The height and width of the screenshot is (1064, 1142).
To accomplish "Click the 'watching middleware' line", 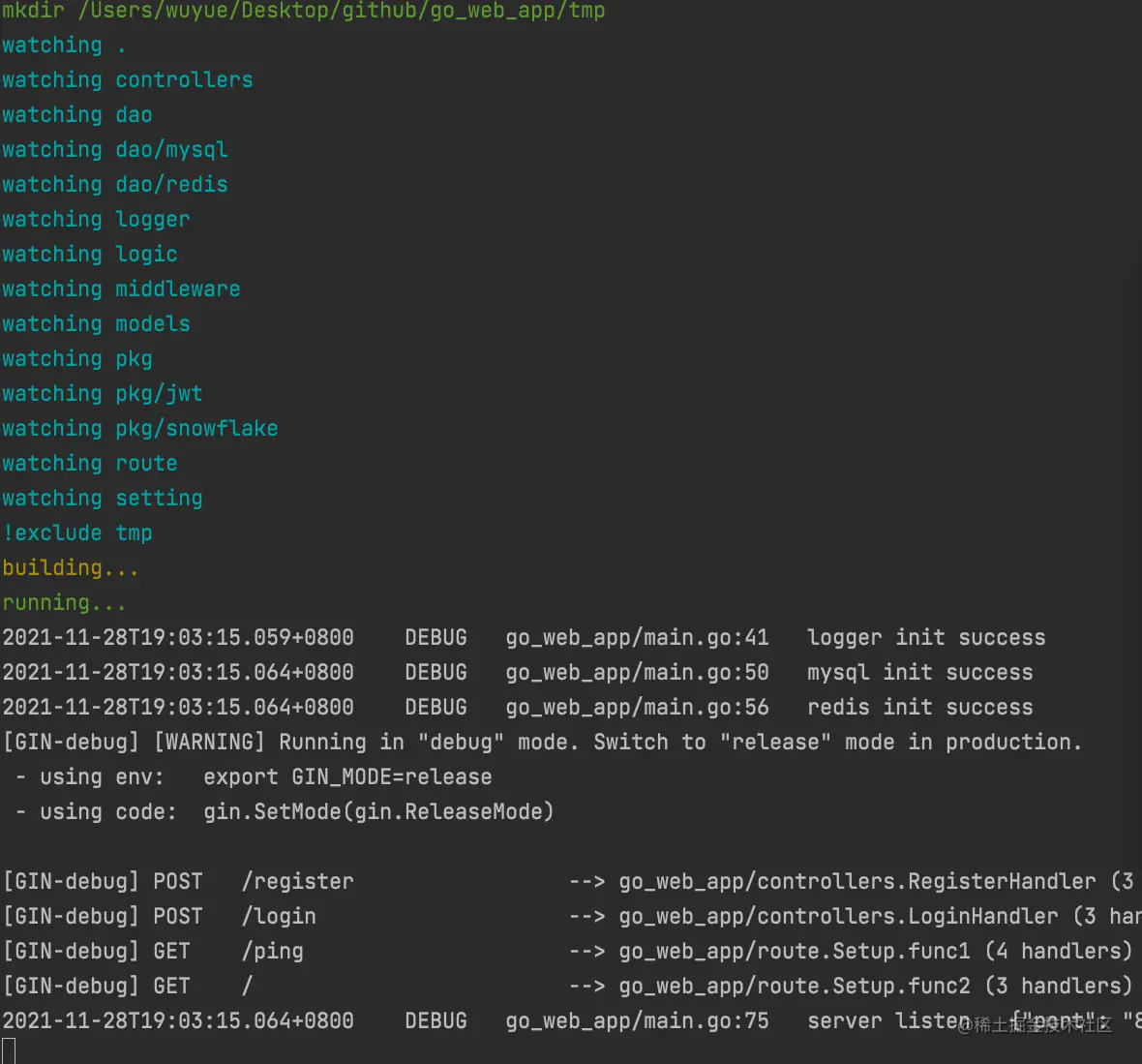I will click(x=121, y=289).
